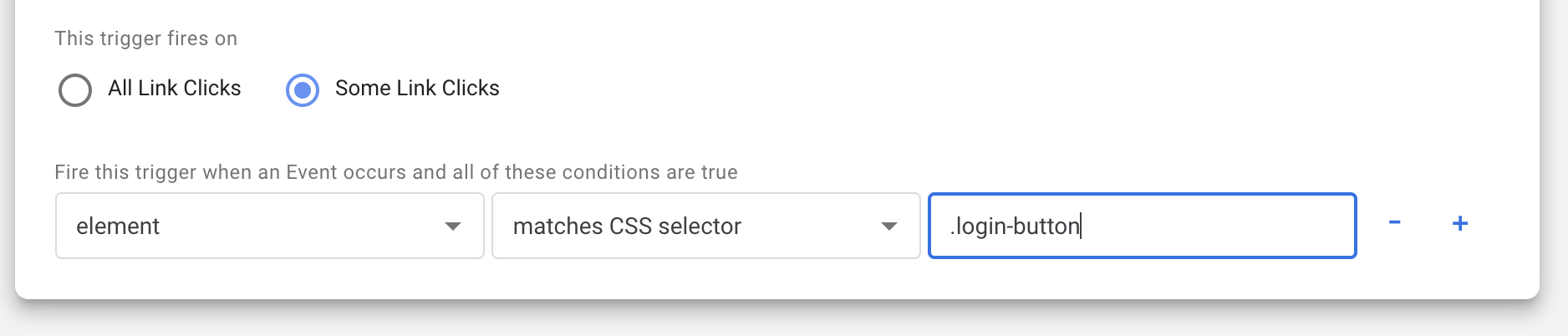This screenshot has height=336, width=1568.
Task: Click the Fire this trigger when conditions label
Action: point(396,172)
